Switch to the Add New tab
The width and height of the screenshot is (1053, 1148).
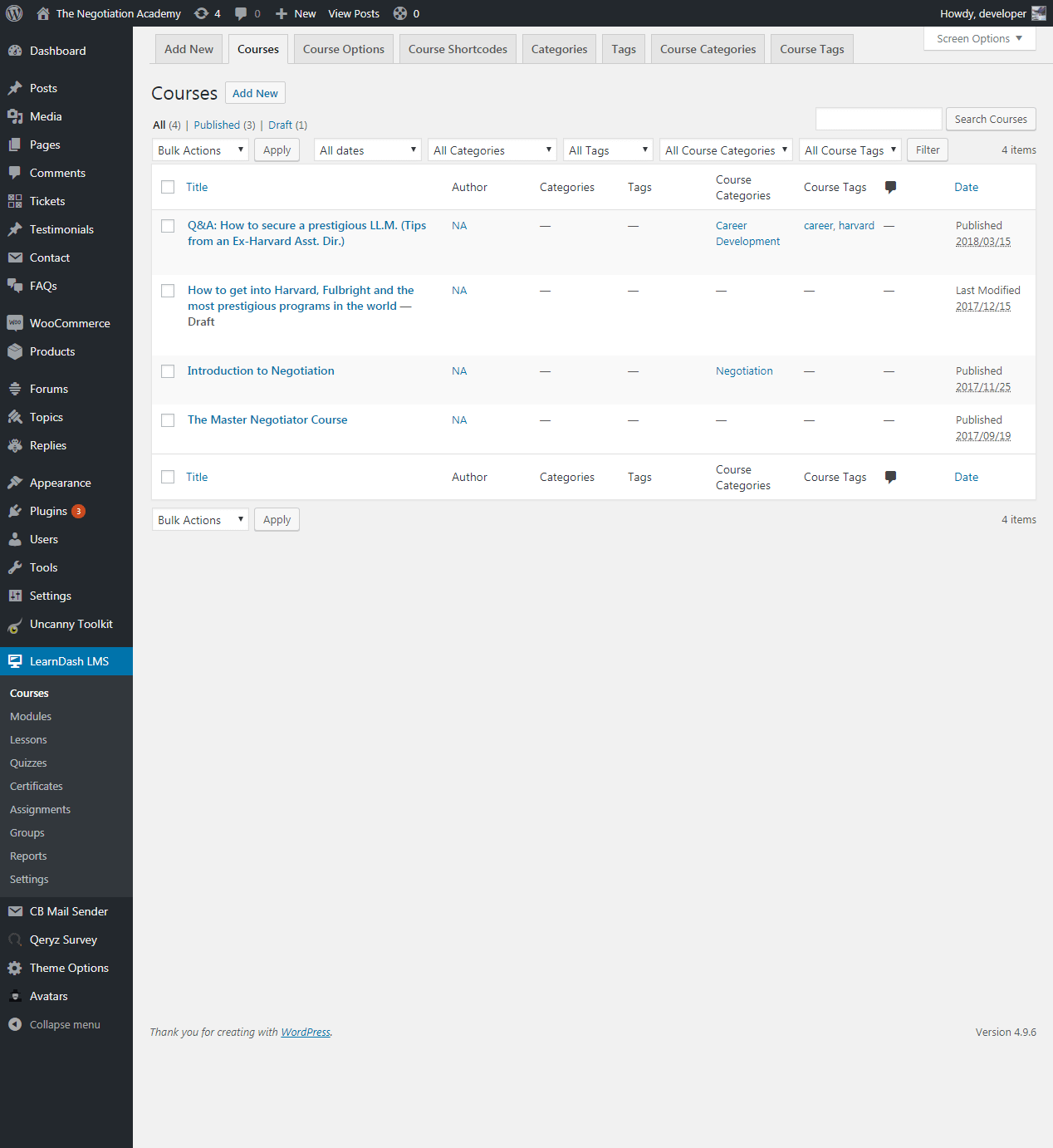coord(189,49)
